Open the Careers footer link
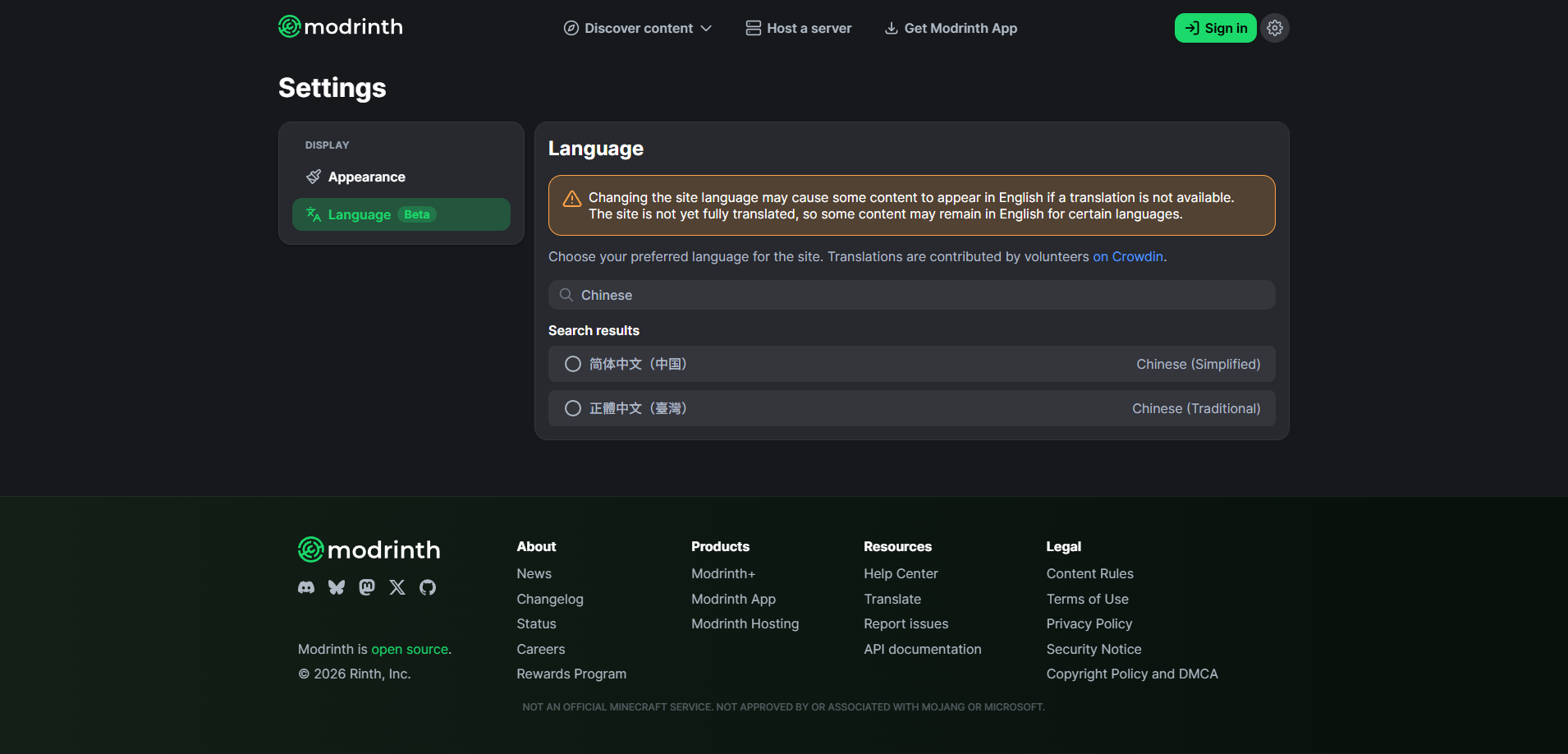 [541, 649]
